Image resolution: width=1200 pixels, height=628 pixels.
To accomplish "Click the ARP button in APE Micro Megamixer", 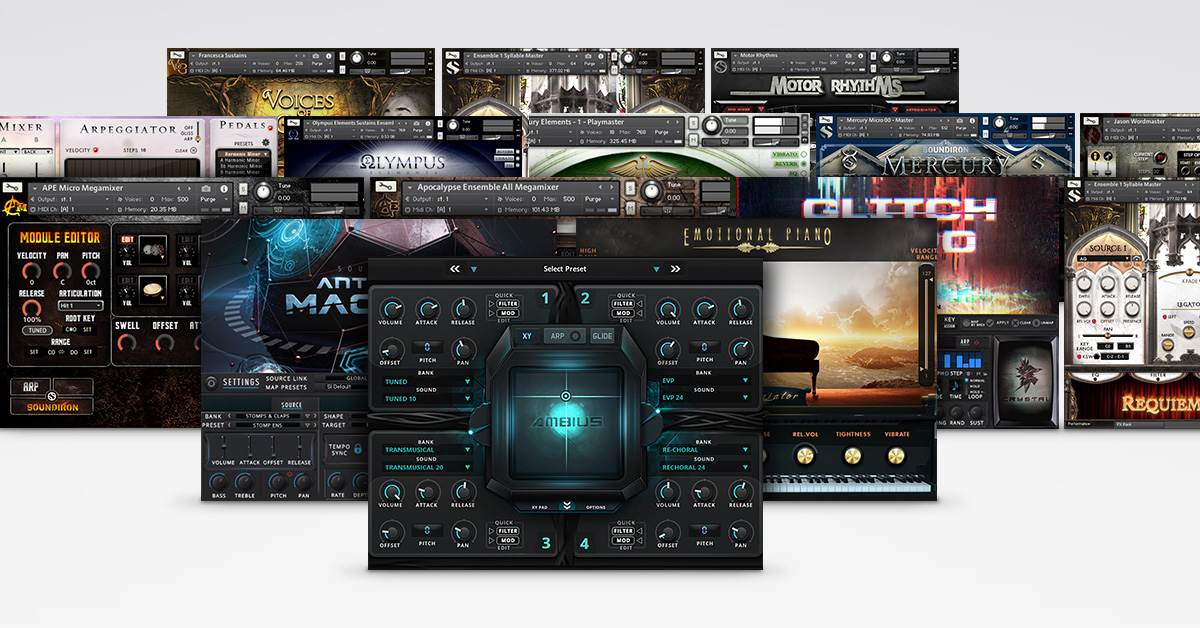I will [x=31, y=387].
